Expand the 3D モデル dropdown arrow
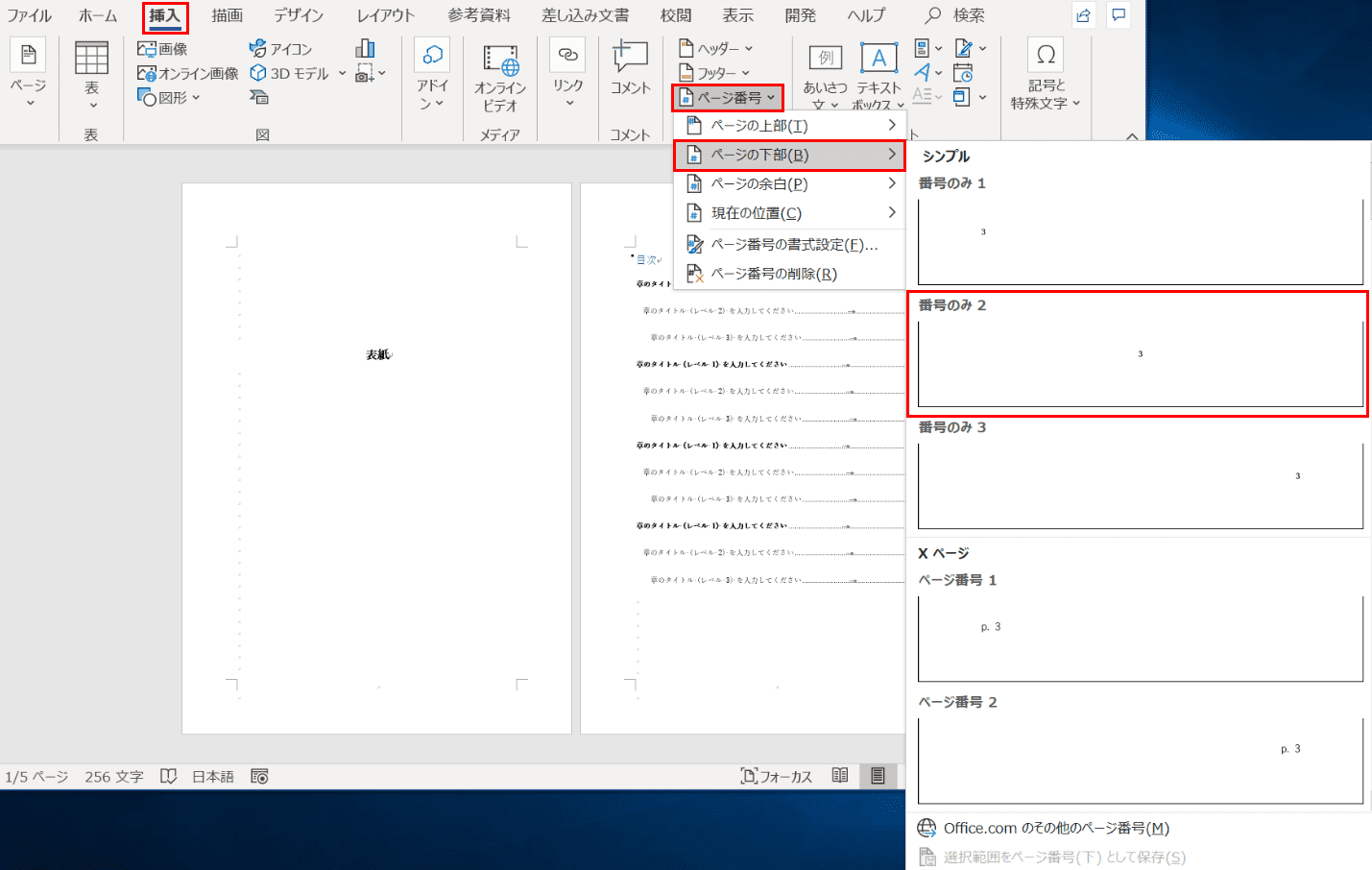1372x870 pixels. coord(342,73)
